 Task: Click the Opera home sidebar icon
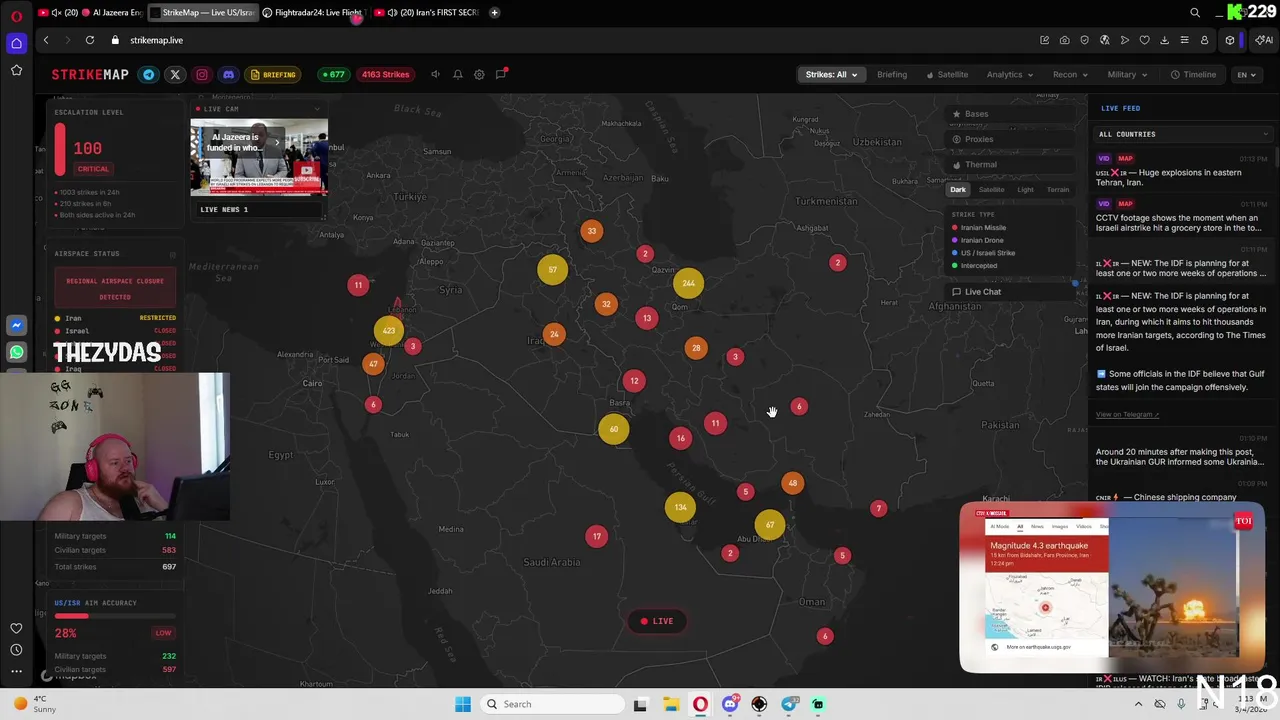[x=16, y=43]
